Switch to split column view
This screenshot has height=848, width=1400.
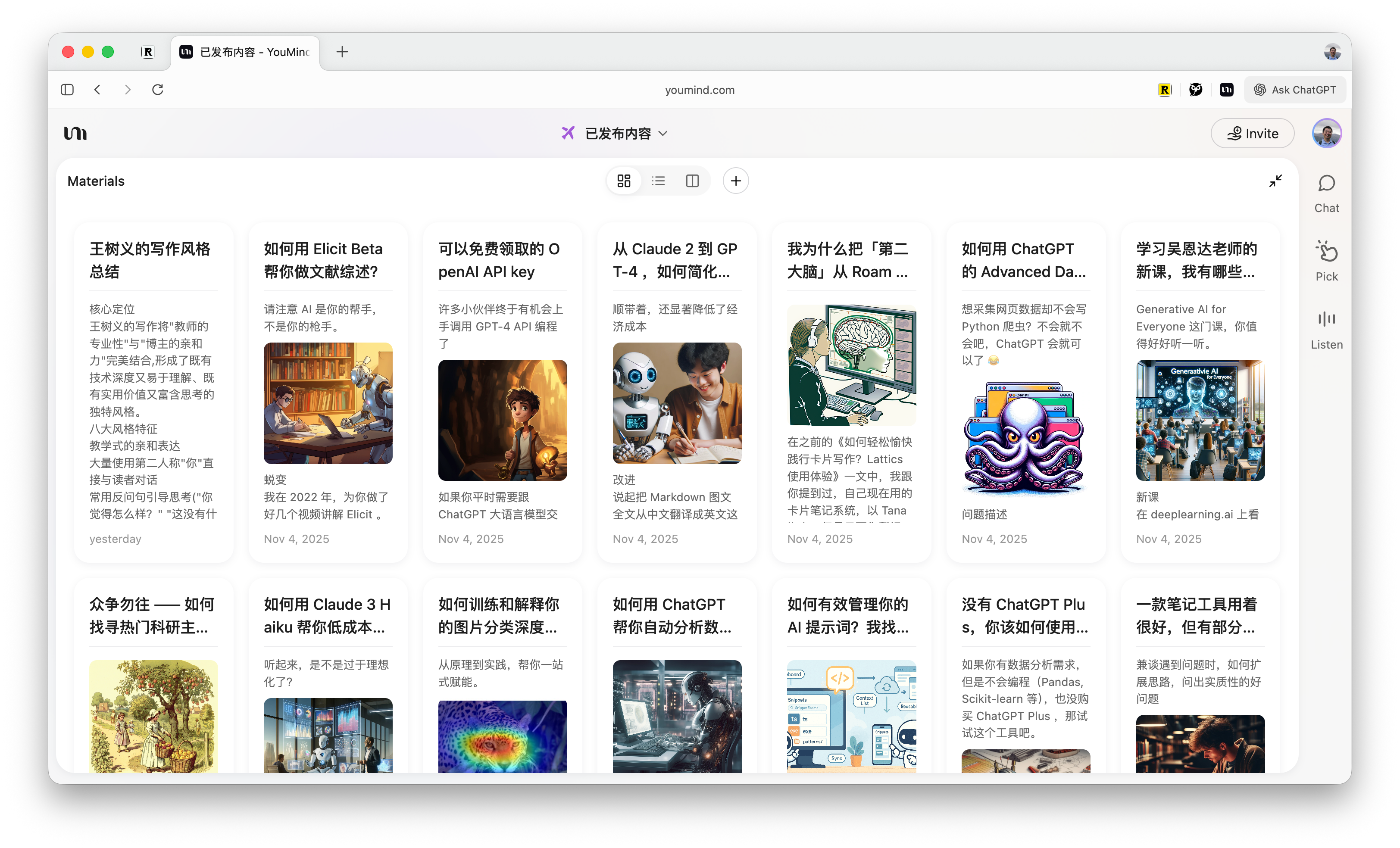pyautogui.click(x=692, y=181)
